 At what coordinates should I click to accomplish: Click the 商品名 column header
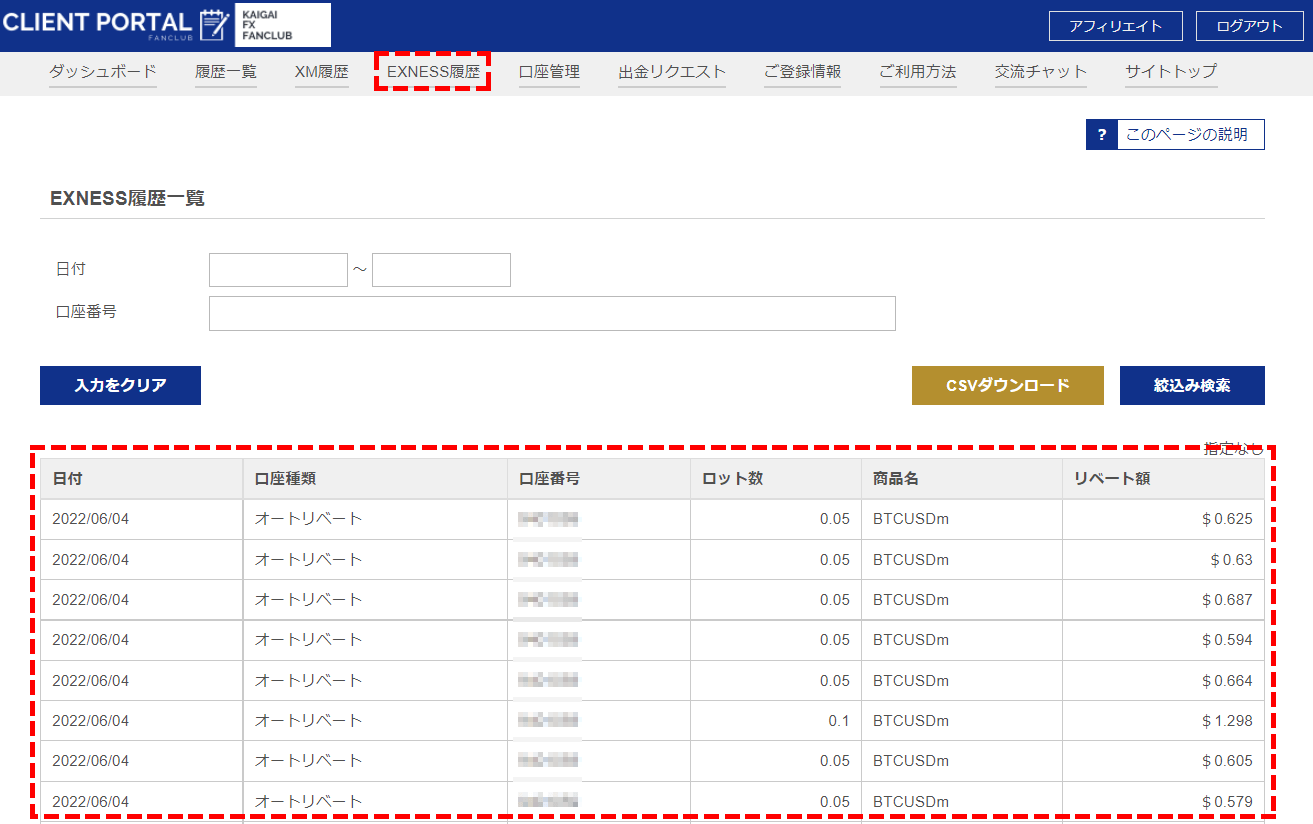pyautogui.click(x=962, y=479)
